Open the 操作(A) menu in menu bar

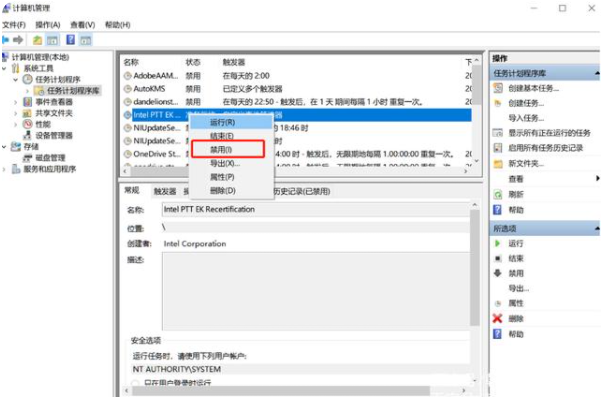[x=47, y=23]
